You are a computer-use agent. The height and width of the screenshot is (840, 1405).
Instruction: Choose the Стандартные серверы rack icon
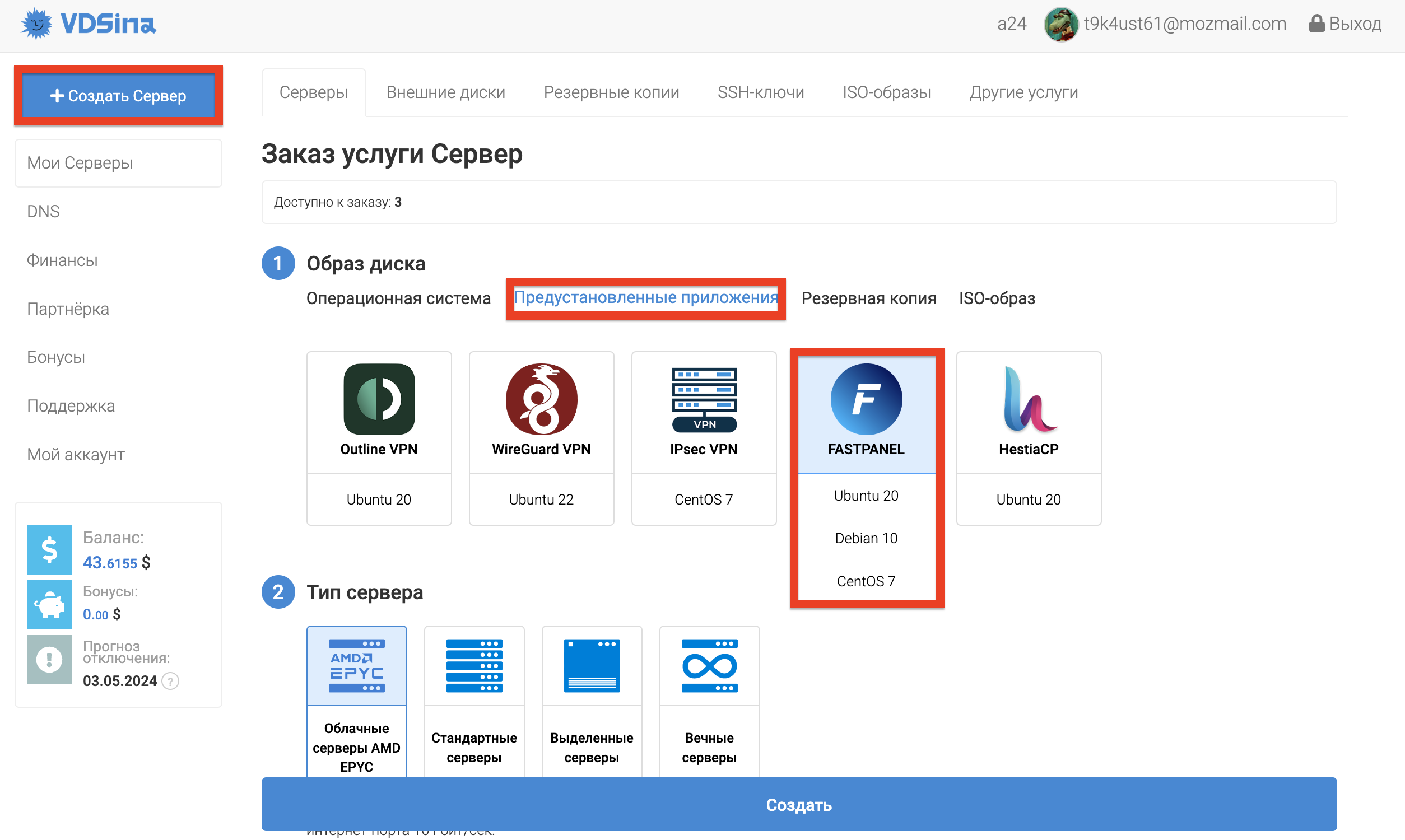coord(474,666)
